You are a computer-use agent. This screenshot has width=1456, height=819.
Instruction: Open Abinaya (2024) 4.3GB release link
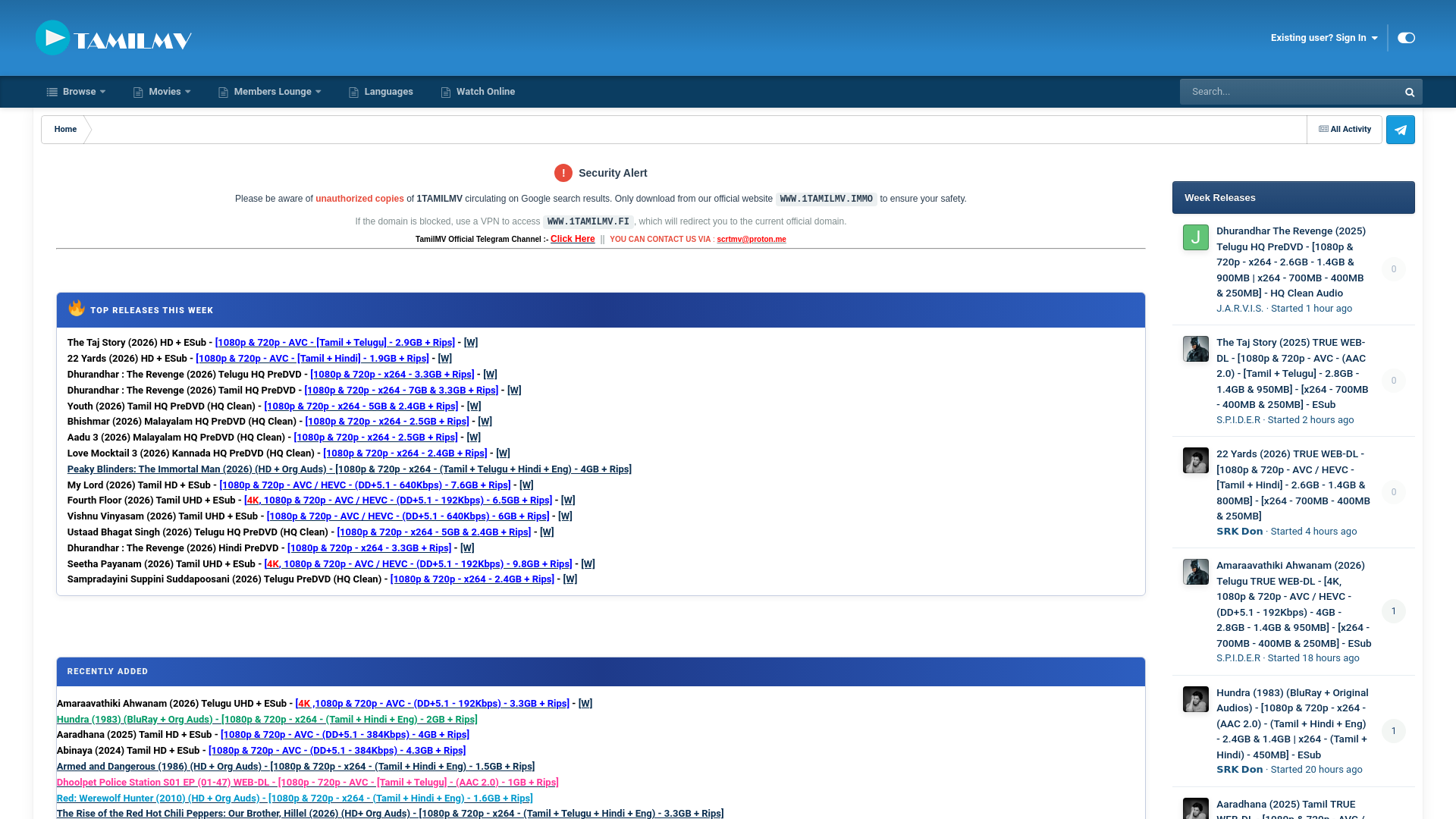[x=337, y=751]
